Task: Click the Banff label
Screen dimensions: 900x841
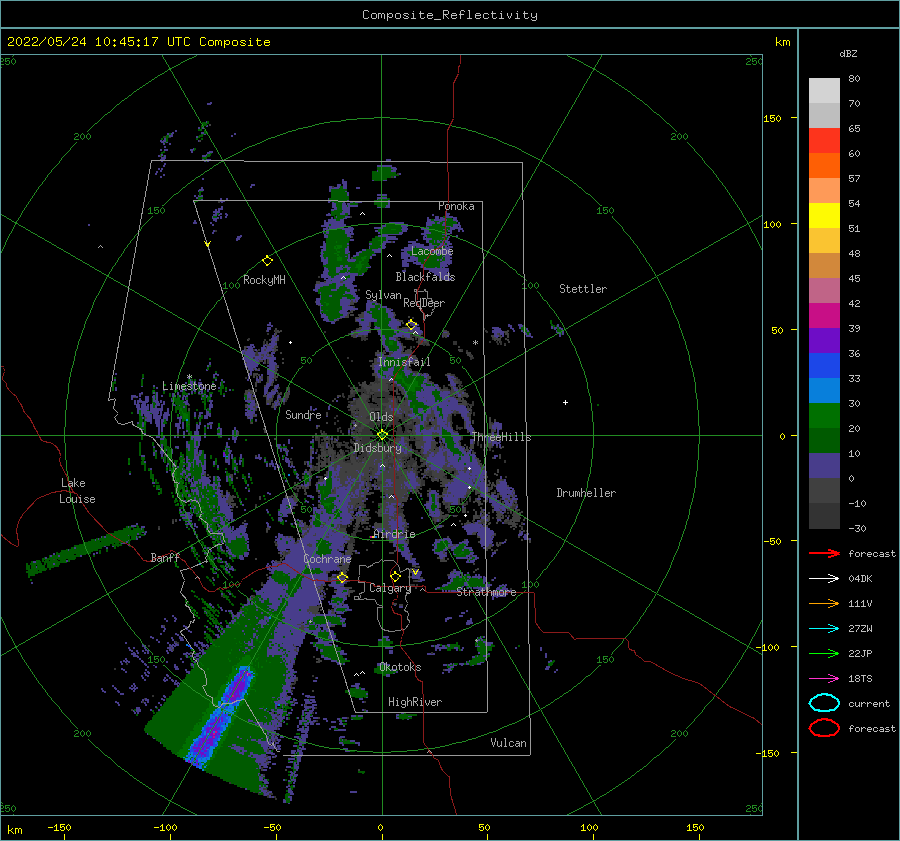Action: [165, 557]
